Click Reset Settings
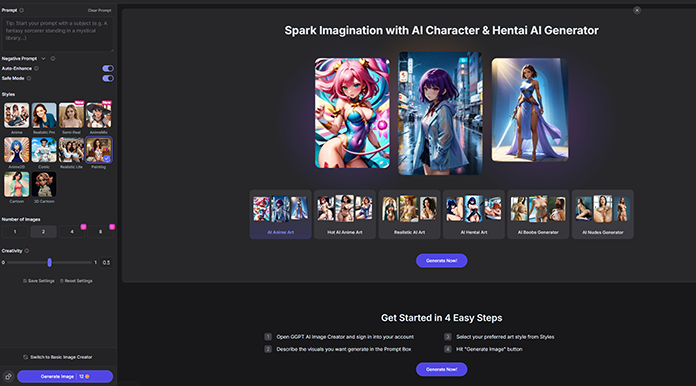This screenshot has width=696, height=386. [76, 281]
